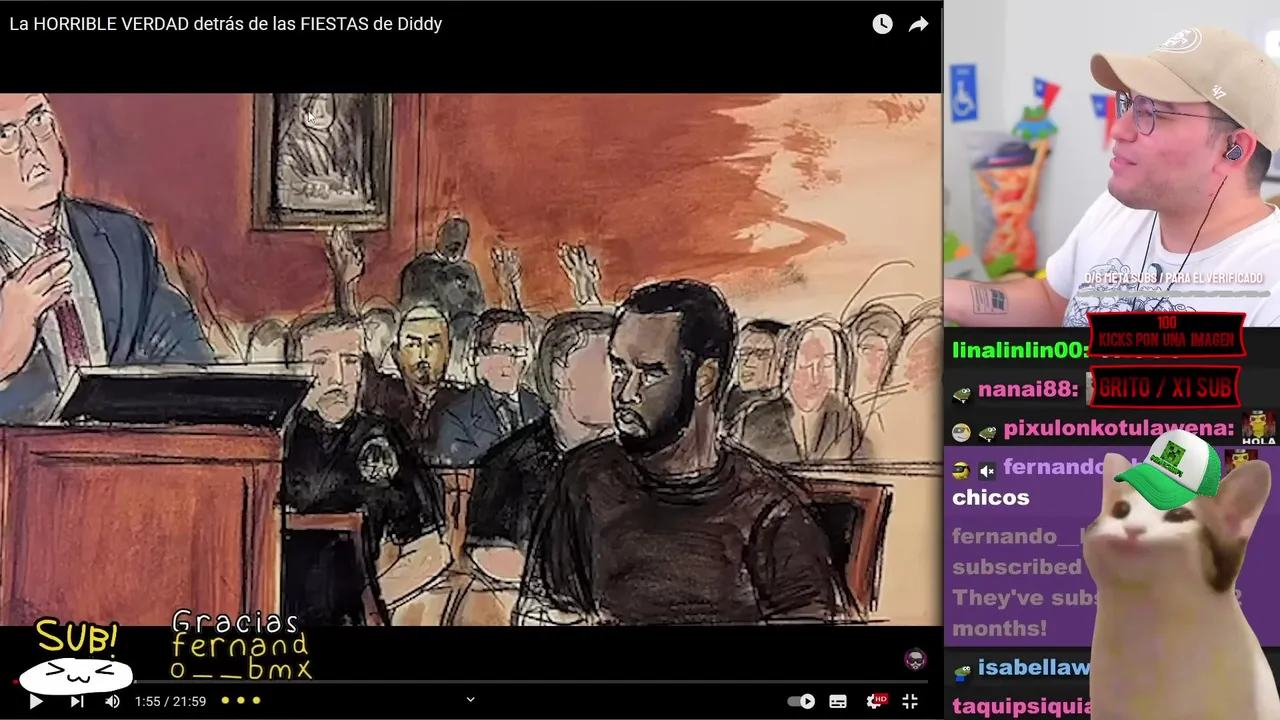Open the HD settings gear
The width and height of the screenshot is (1280, 720).
pos(876,701)
